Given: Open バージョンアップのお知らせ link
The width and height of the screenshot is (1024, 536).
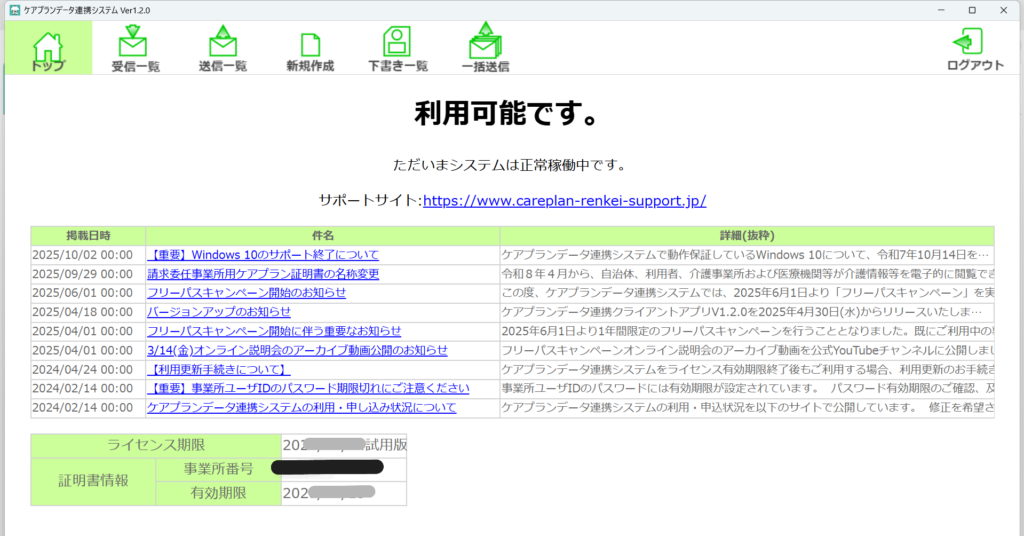Looking at the screenshot, I should (219, 312).
